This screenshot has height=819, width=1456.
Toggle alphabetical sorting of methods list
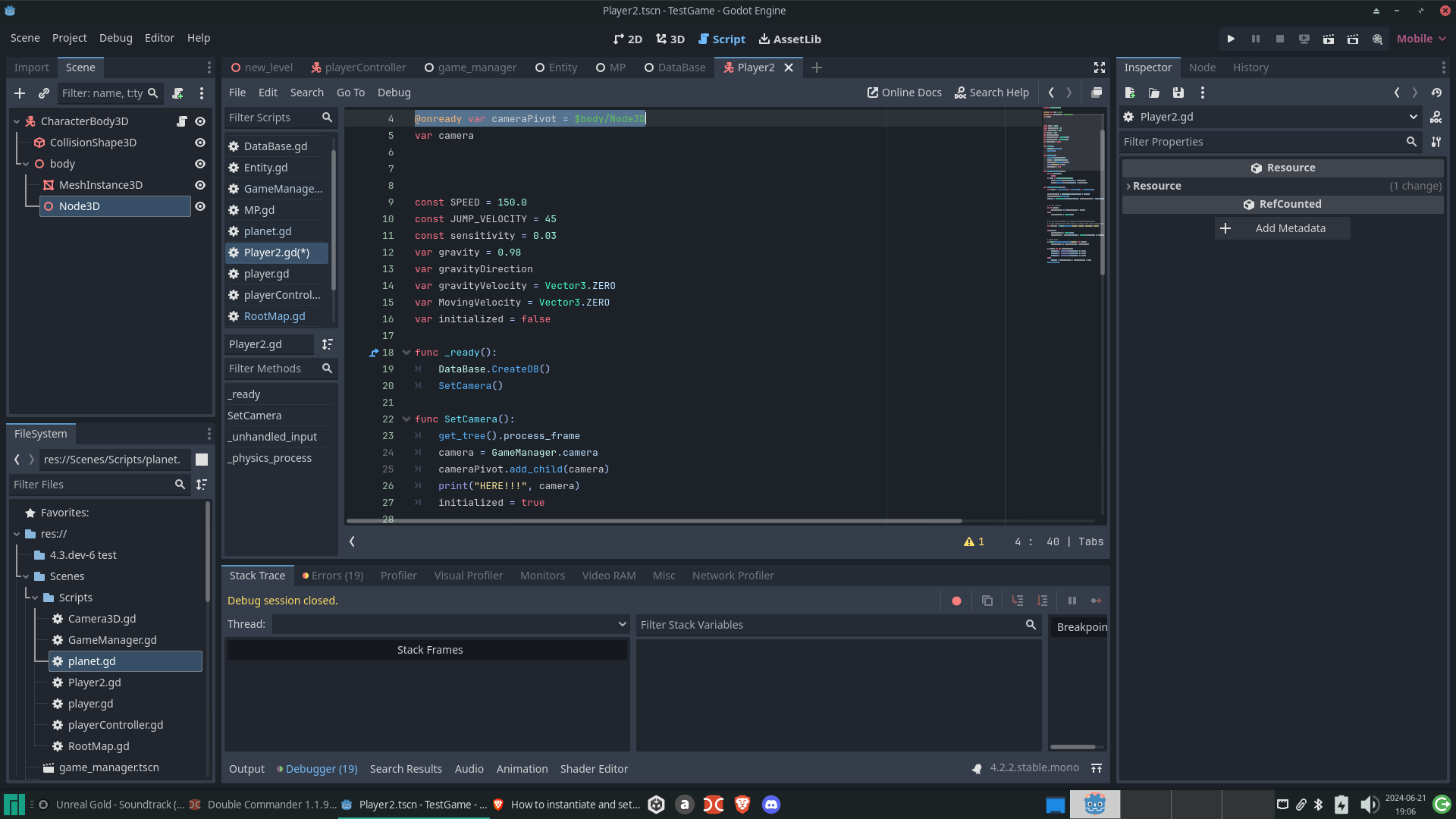pyautogui.click(x=327, y=344)
